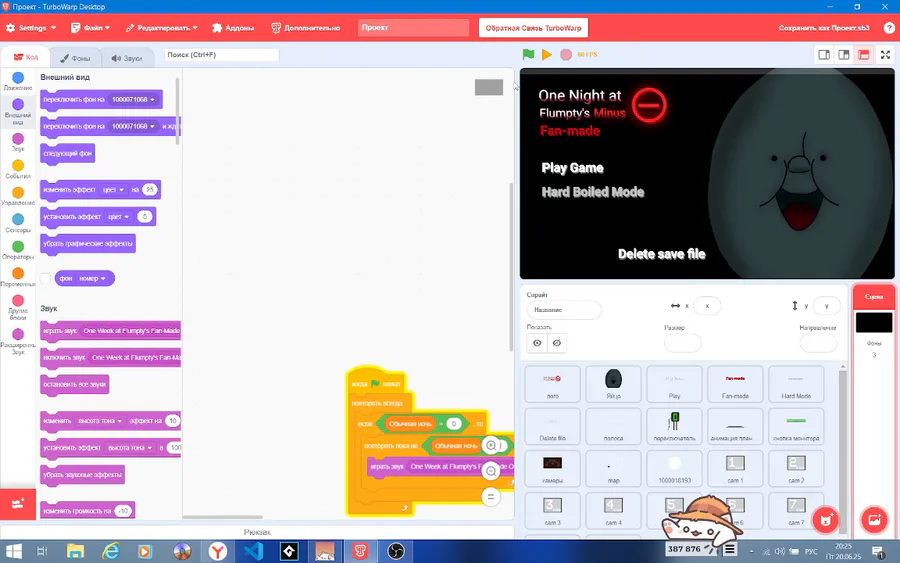Image resolution: width=900 pixels, height=563 pixels.
Task: Open the Backpack bar
Action: [x=257, y=532]
